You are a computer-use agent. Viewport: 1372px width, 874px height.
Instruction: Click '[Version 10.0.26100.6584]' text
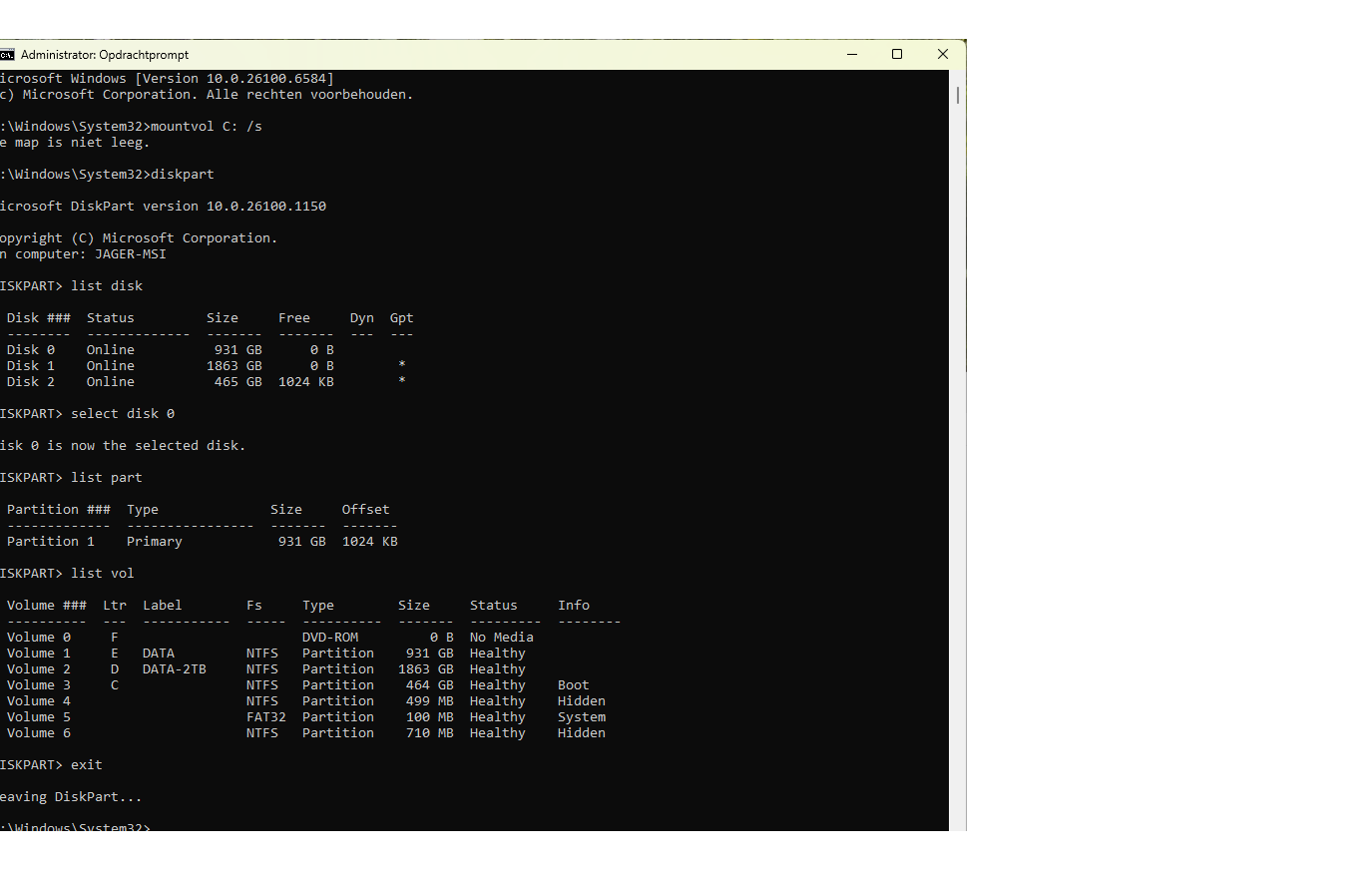[x=234, y=79]
